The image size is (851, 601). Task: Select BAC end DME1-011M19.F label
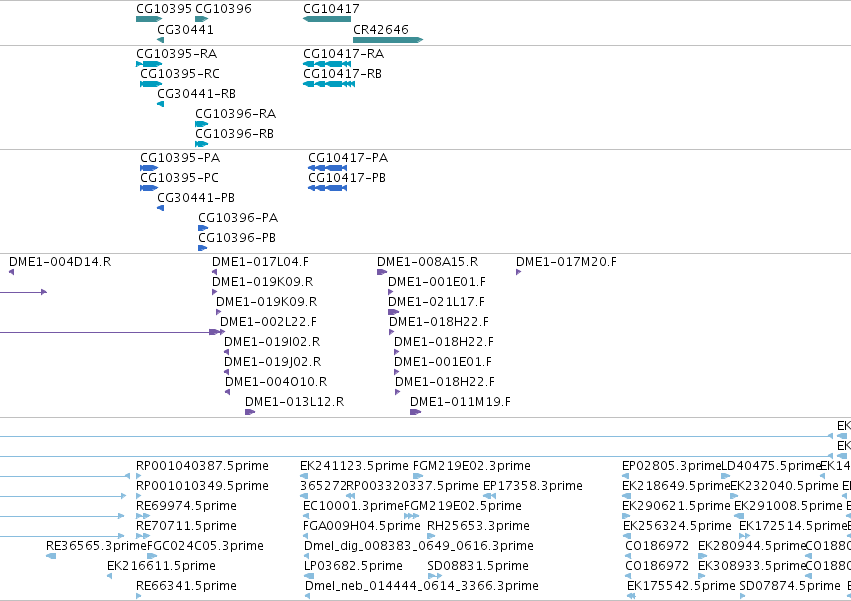coord(460,403)
